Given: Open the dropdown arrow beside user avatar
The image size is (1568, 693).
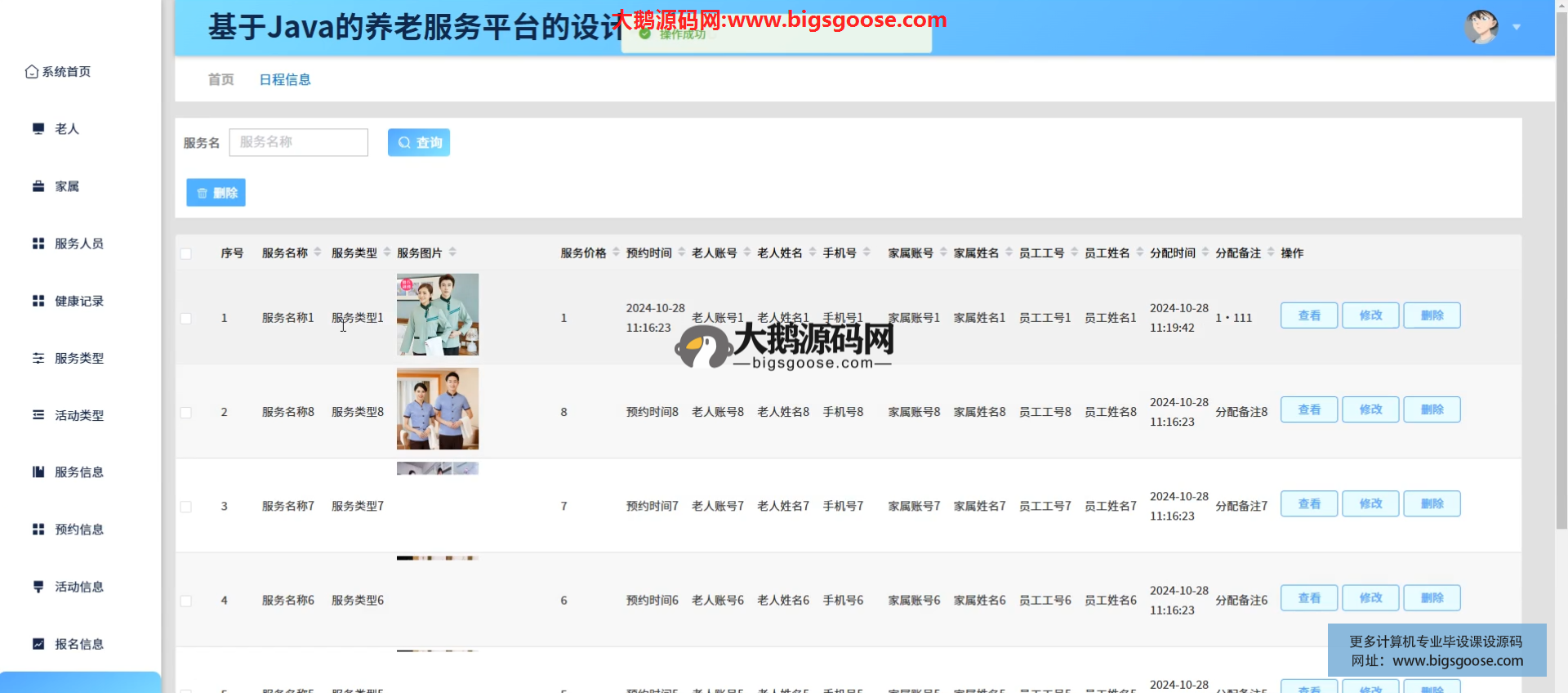Looking at the screenshot, I should click(1517, 27).
